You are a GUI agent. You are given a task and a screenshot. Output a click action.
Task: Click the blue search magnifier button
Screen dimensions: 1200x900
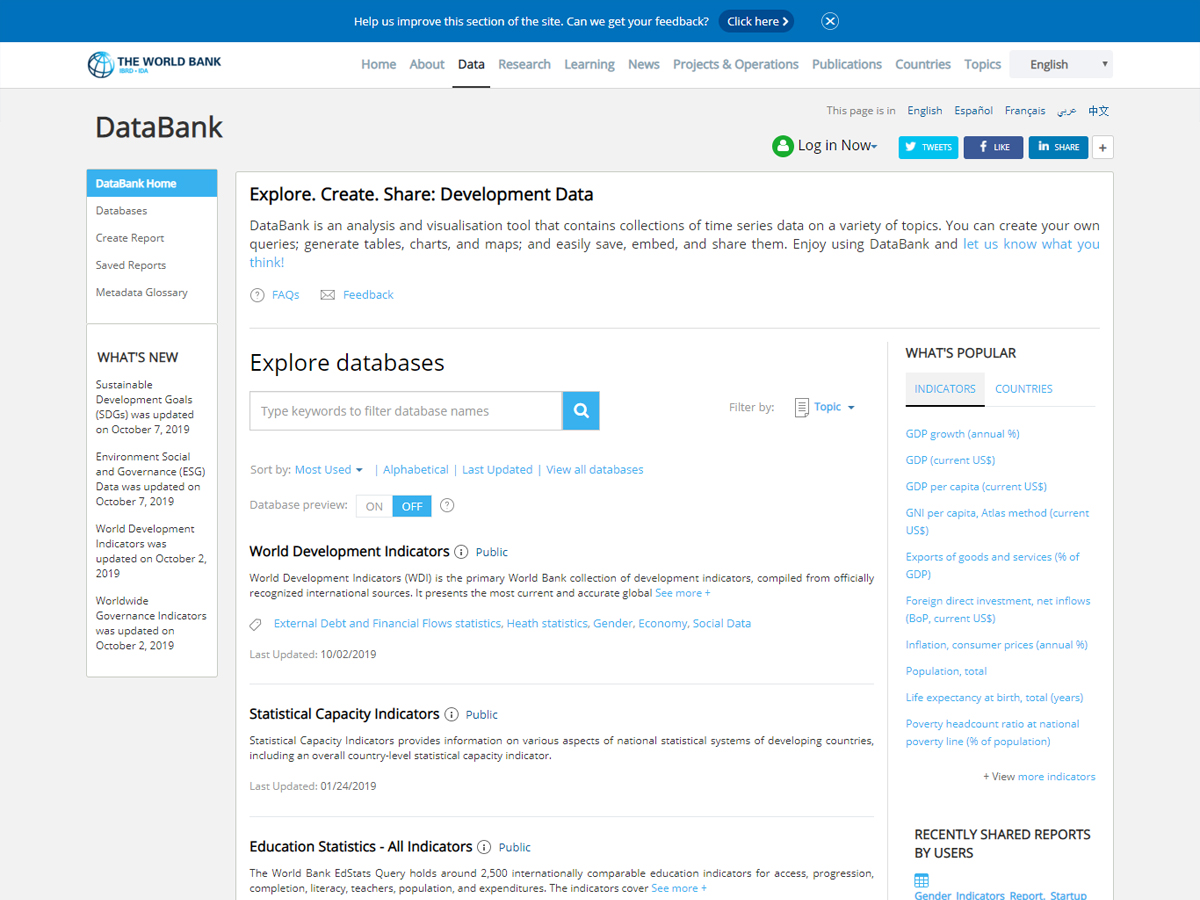pyautogui.click(x=581, y=411)
